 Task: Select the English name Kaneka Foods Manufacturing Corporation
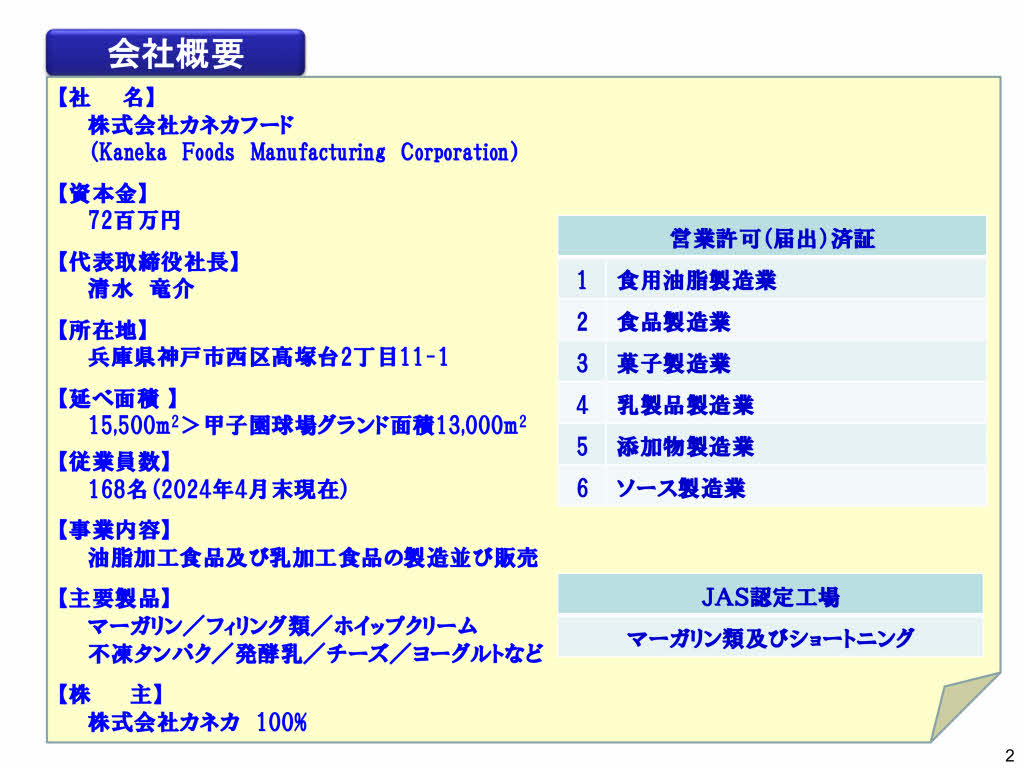(x=304, y=152)
